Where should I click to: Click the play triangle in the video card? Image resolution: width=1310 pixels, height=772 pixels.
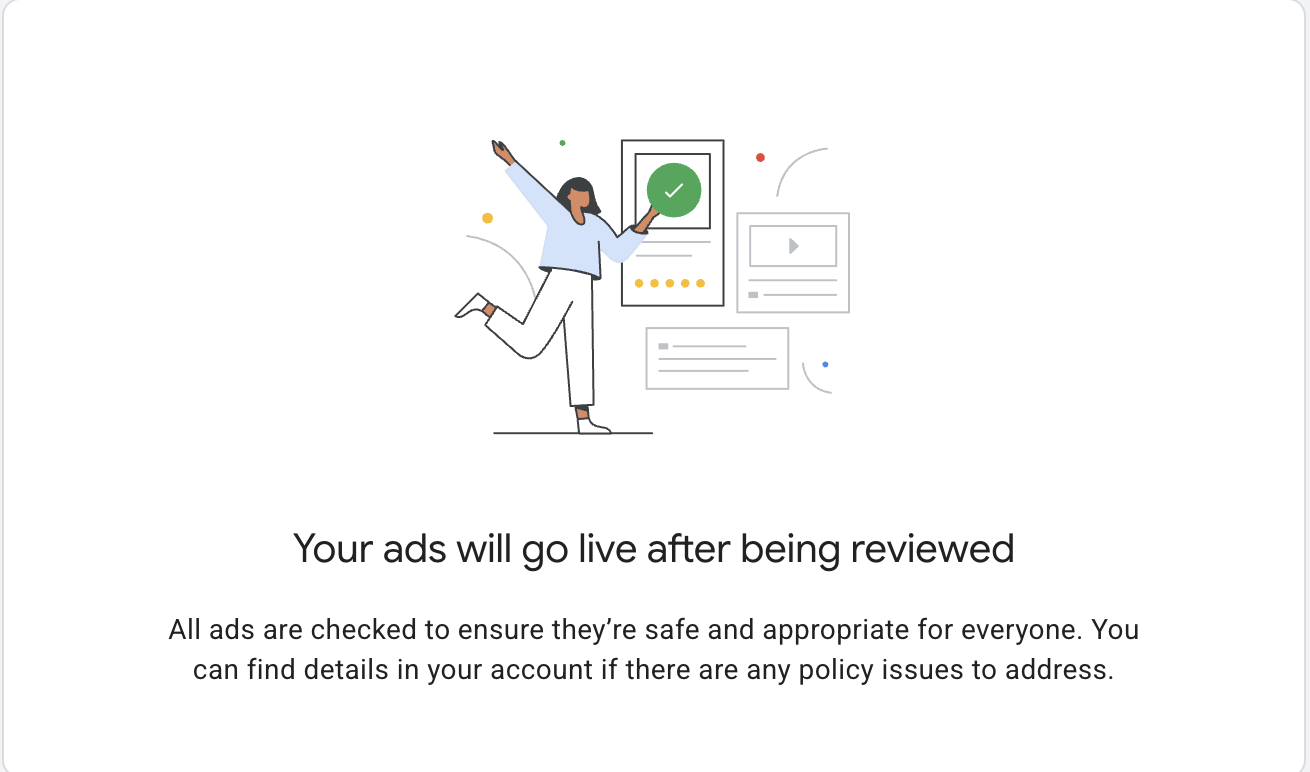[x=793, y=246]
